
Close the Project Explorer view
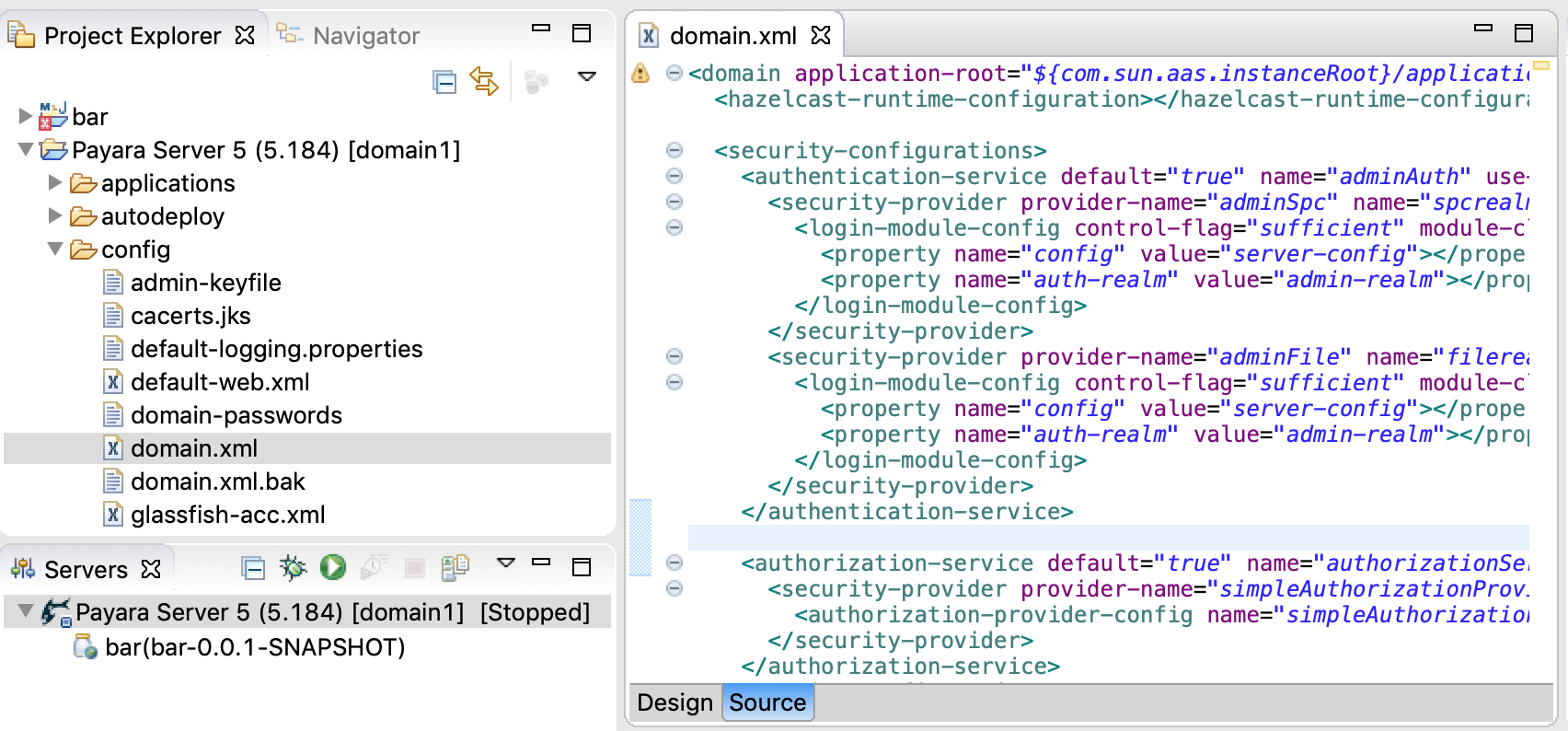tap(245, 35)
